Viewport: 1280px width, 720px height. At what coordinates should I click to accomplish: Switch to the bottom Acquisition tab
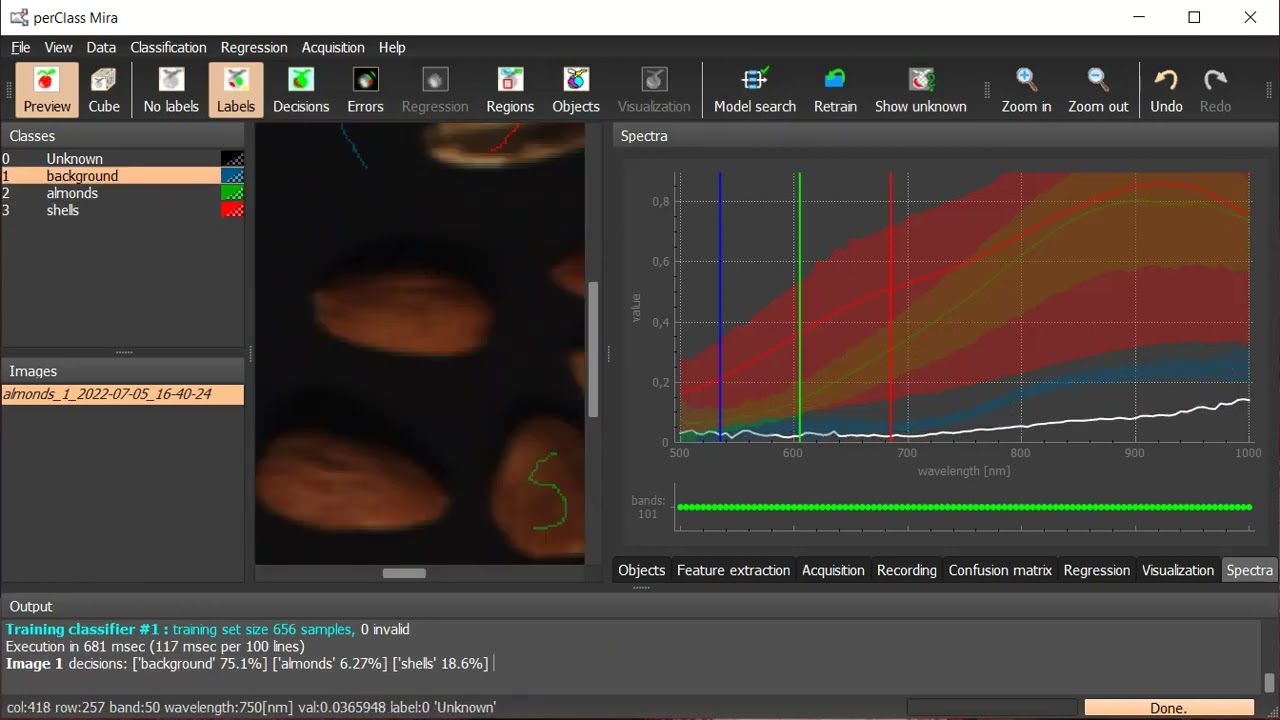[x=833, y=570]
